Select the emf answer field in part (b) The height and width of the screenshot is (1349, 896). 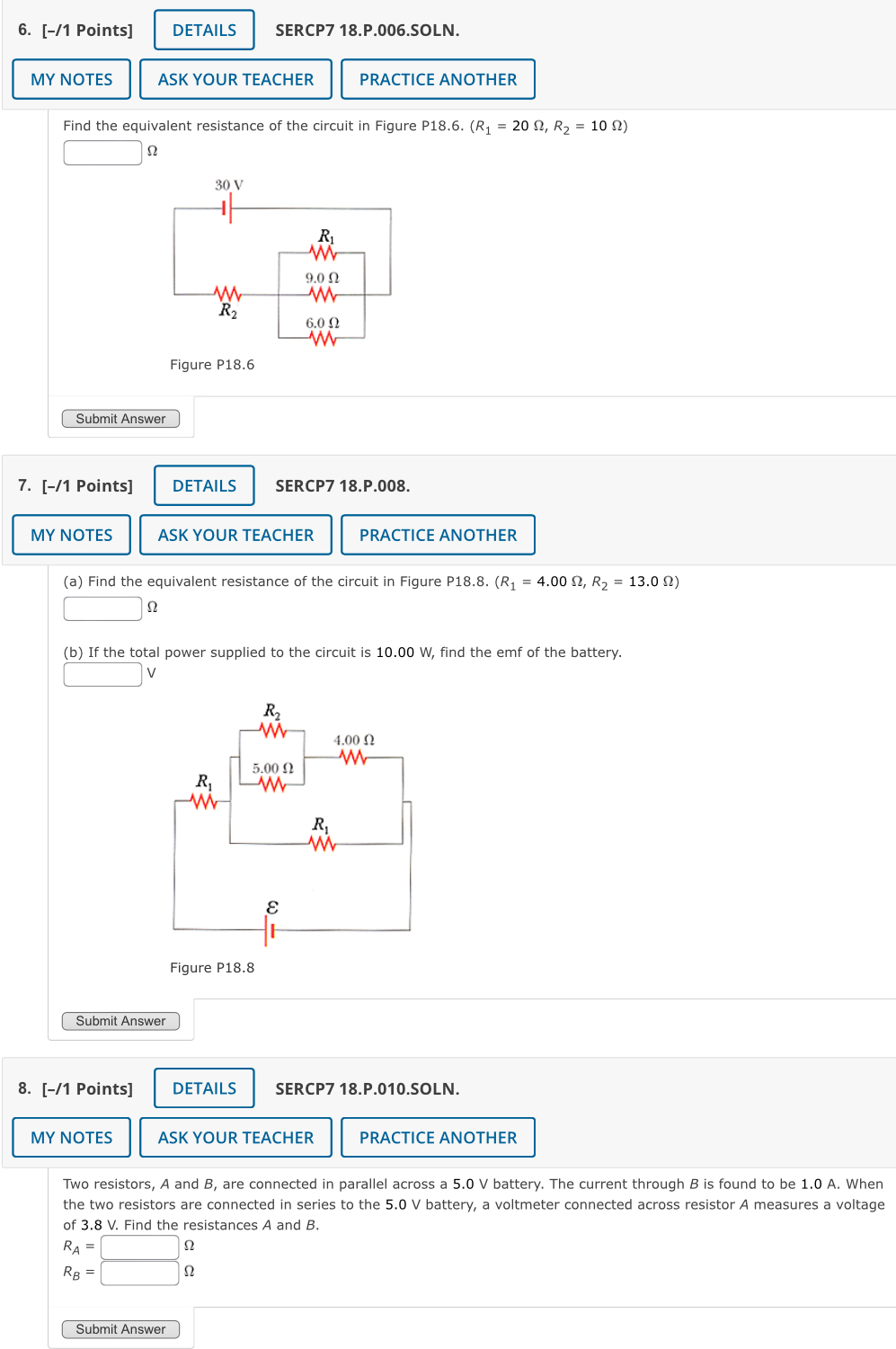click(102, 673)
